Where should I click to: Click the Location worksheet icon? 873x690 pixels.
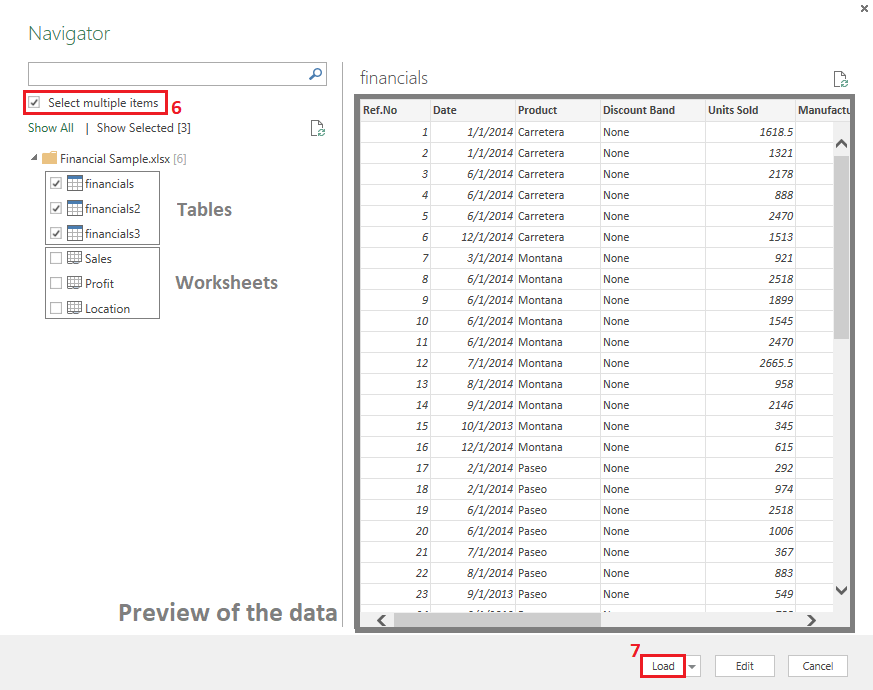click(x=74, y=308)
